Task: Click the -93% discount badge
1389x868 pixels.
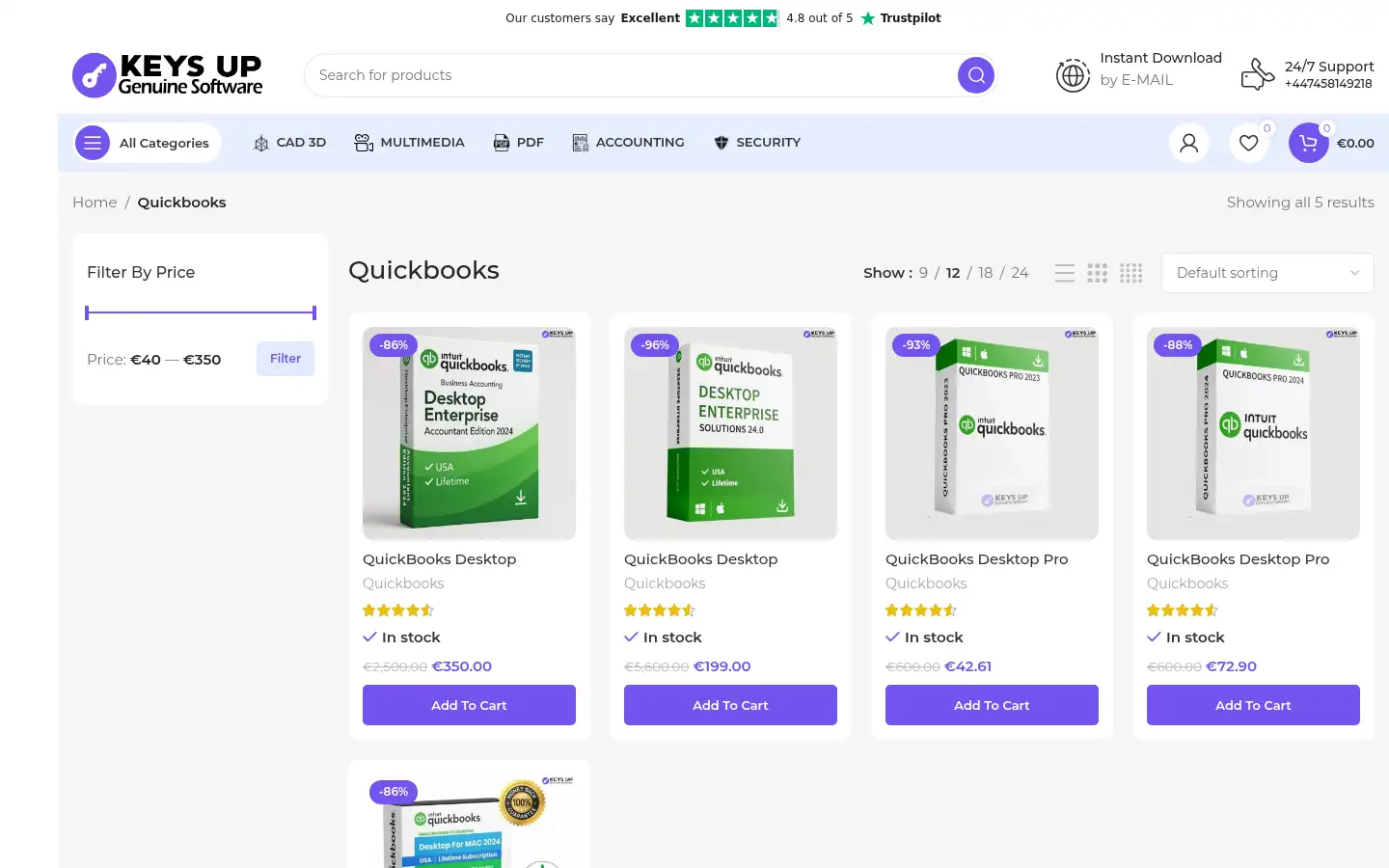Action: point(916,345)
